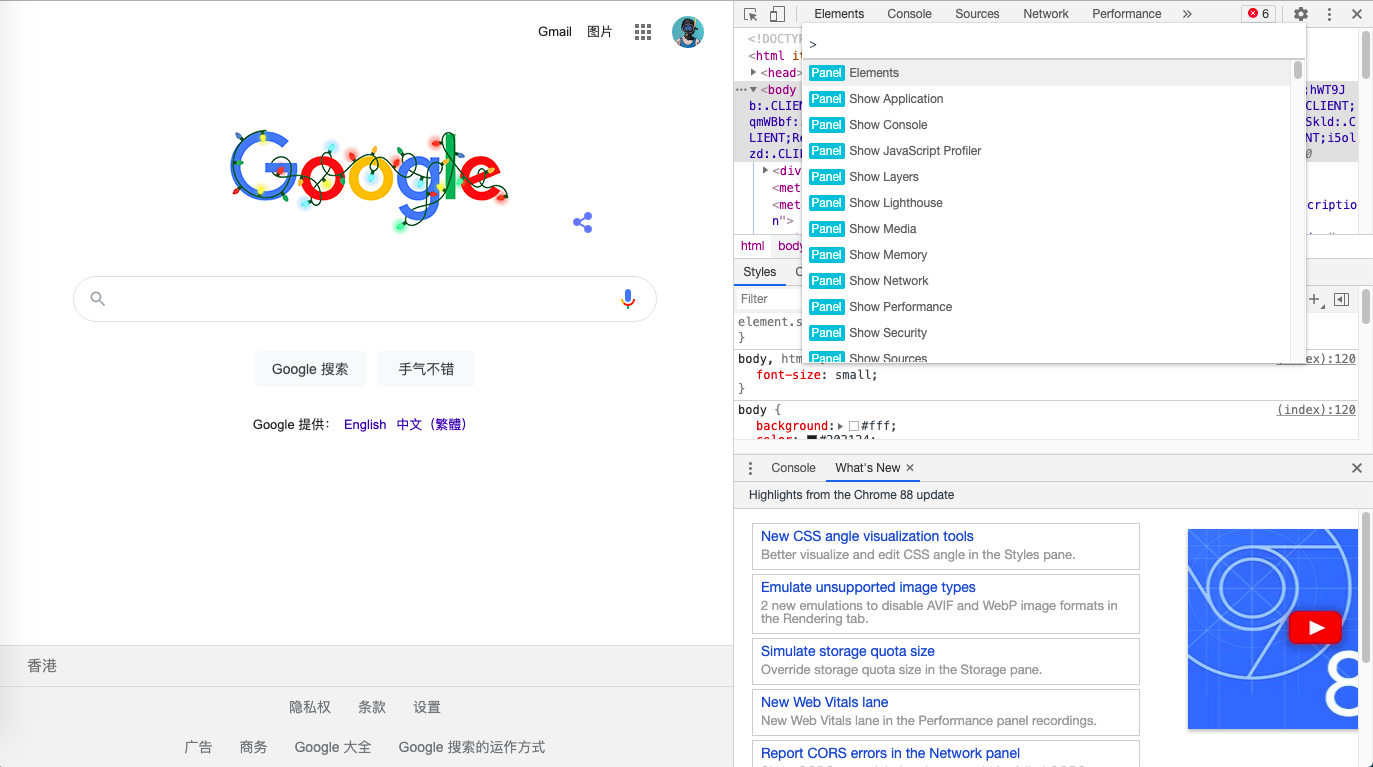Switch to the Console panel tab
This screenshot has width=1373, height=767.
pyautogui.click(x=909, y=14)
